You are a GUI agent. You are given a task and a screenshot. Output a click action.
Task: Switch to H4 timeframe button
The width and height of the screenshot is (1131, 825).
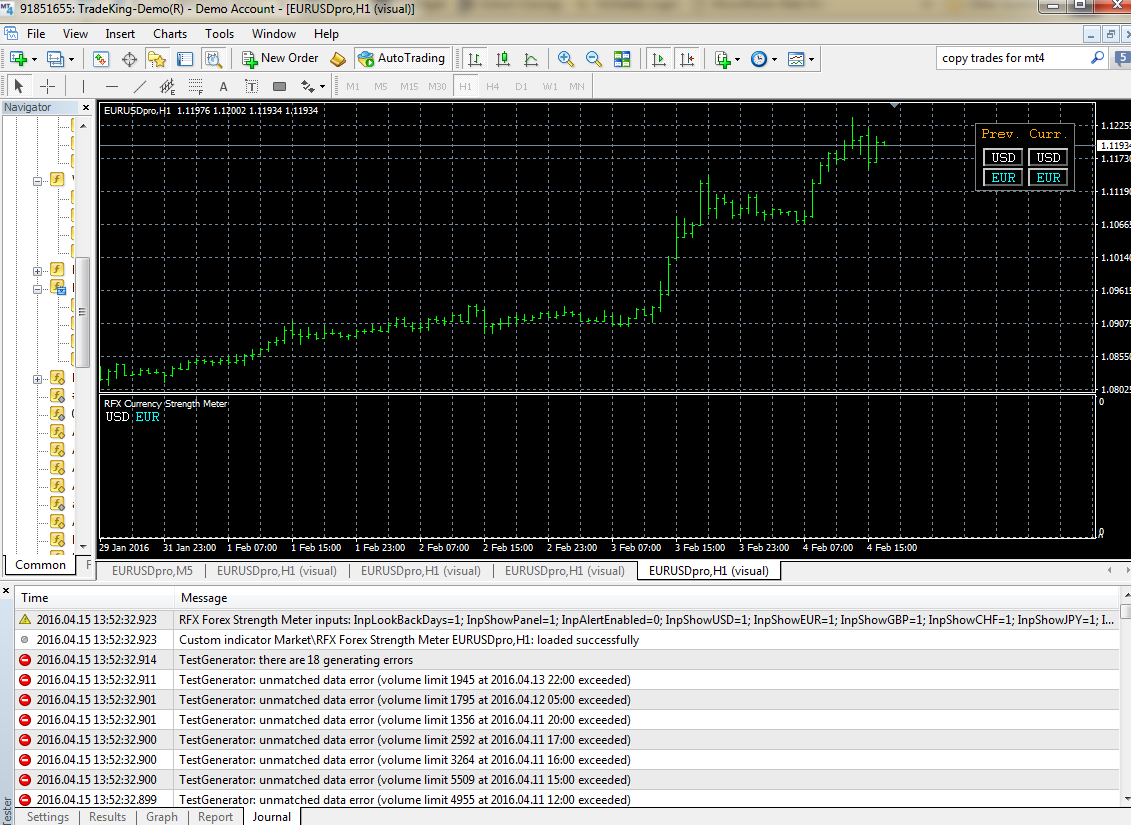(x=493, y=86)
